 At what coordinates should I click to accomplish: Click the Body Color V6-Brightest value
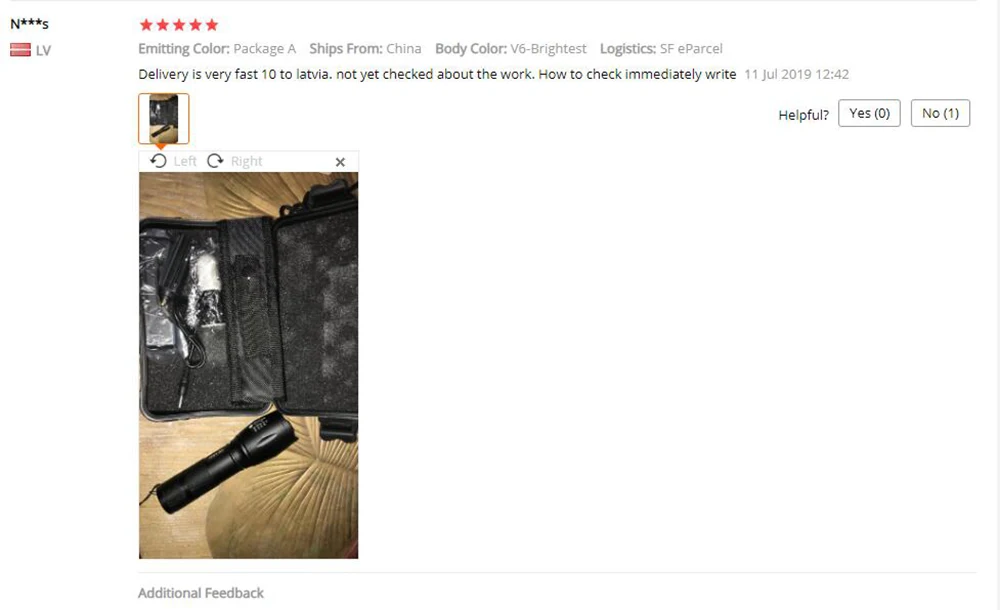coord(548,48)
